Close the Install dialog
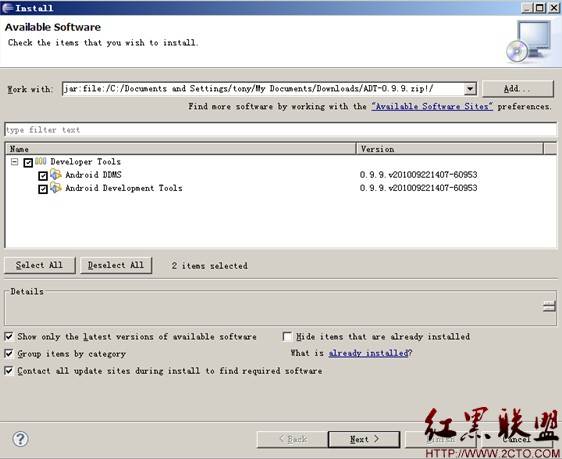This screenshot has width=562, height=459. click(553, 8)
